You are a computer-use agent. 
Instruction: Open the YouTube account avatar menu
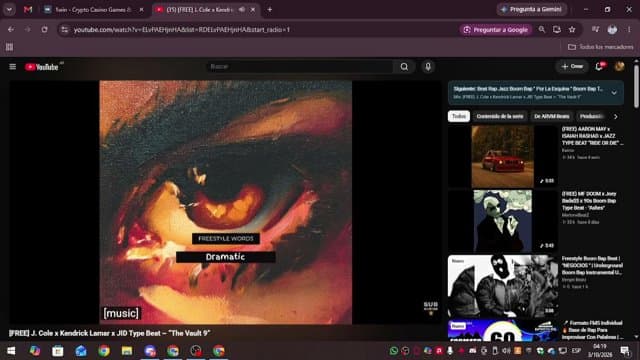coord(619,67)
